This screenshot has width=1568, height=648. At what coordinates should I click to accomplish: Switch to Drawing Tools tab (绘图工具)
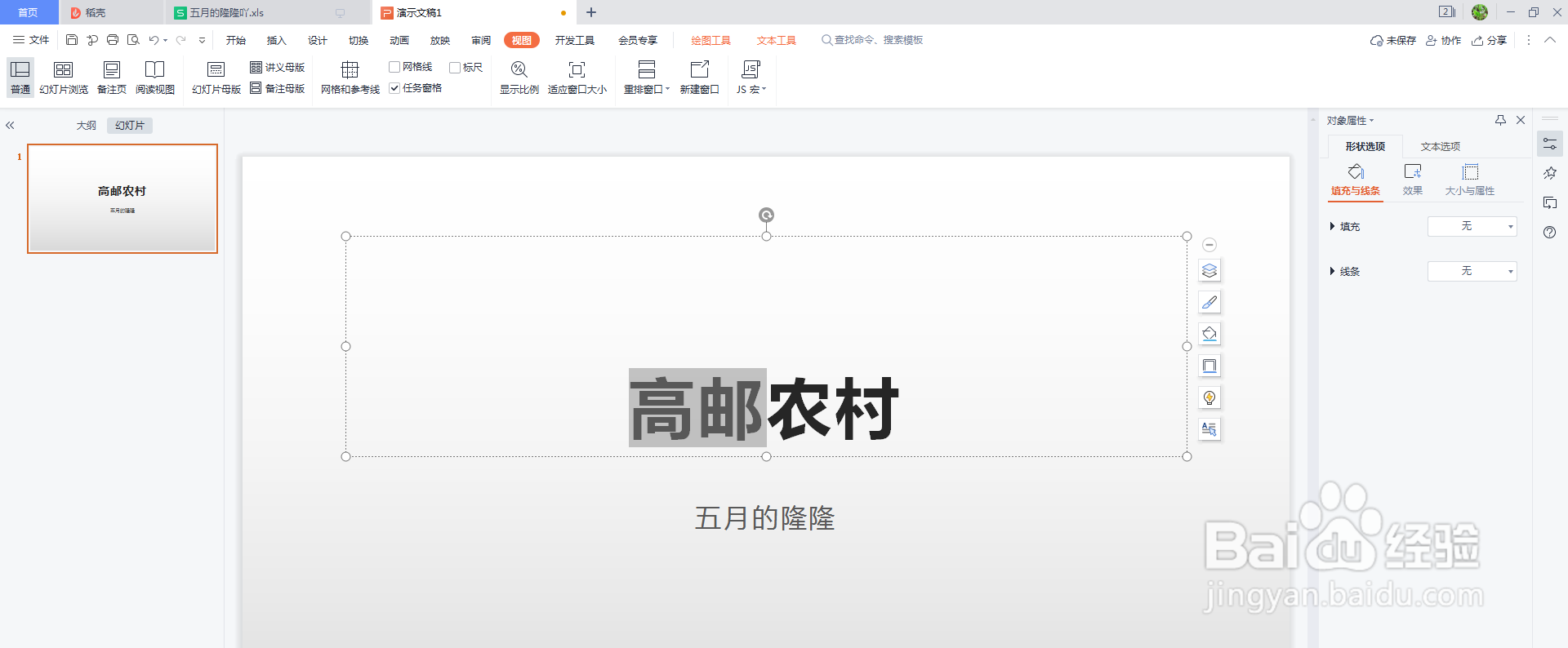[710, 40]
